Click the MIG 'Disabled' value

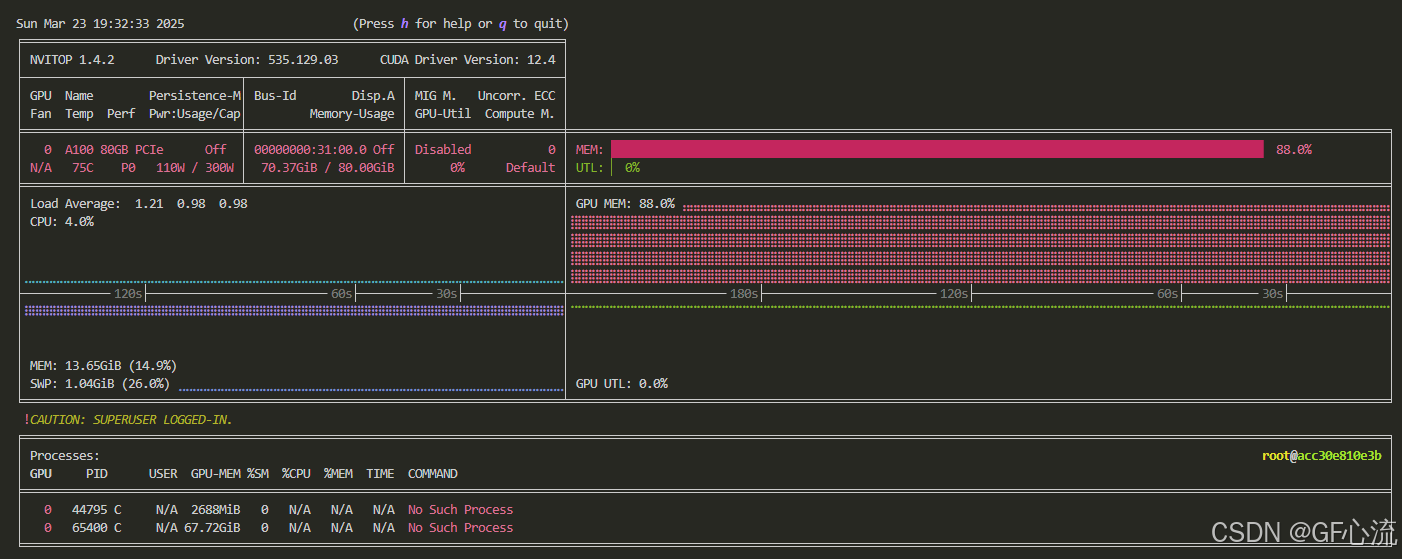tap(443, 150)
